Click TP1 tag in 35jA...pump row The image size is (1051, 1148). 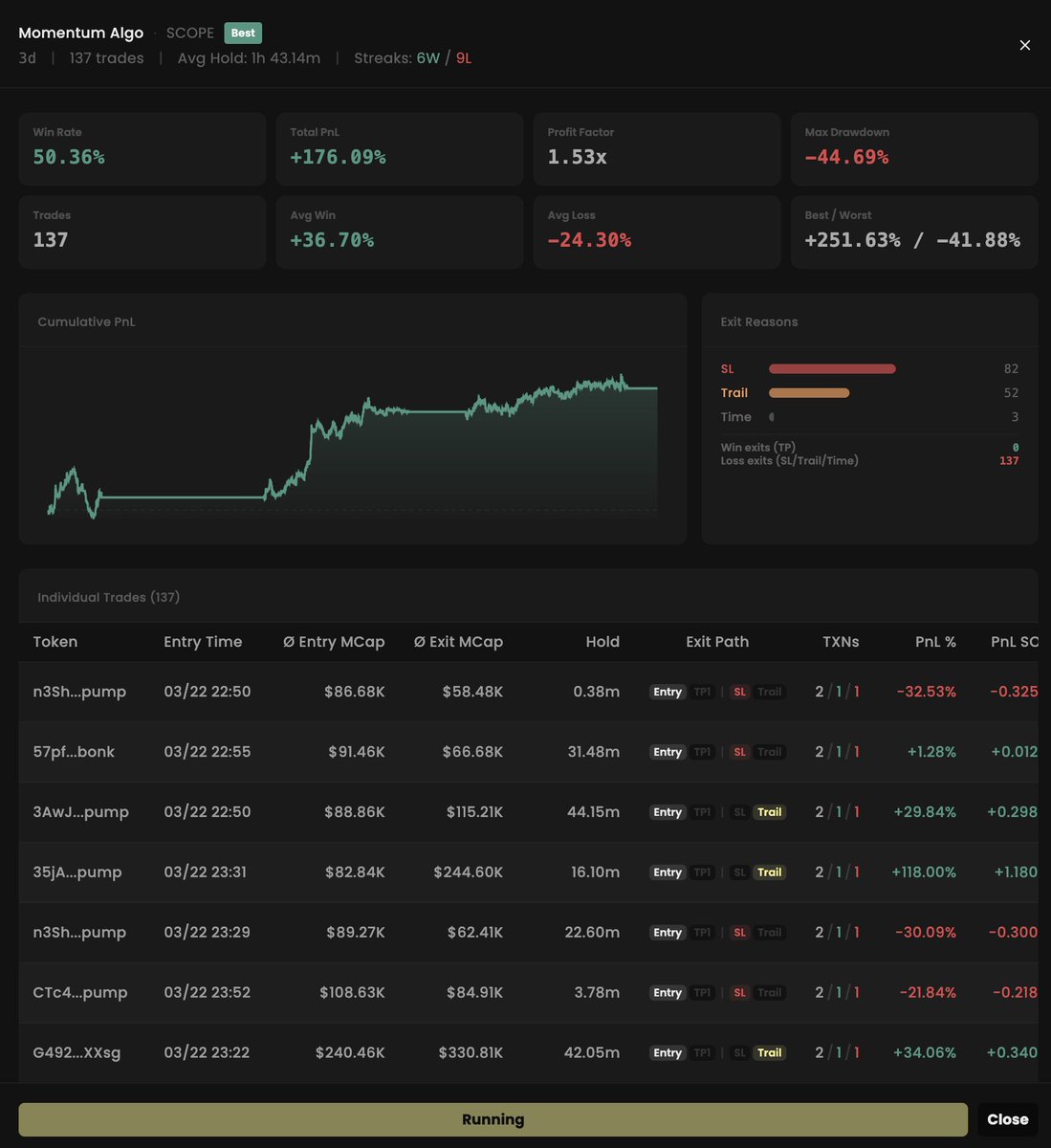coord(702,872)
